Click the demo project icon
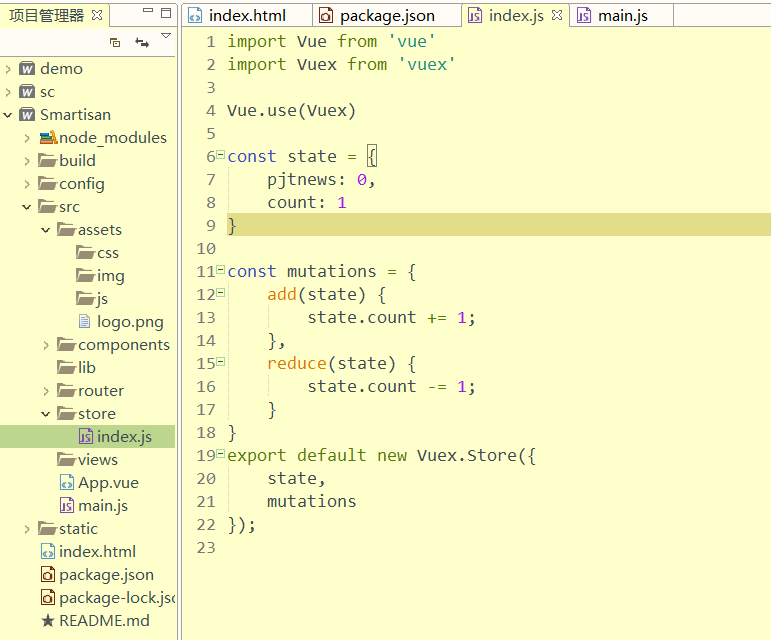The image size is (771, 640). click(27, 68)
